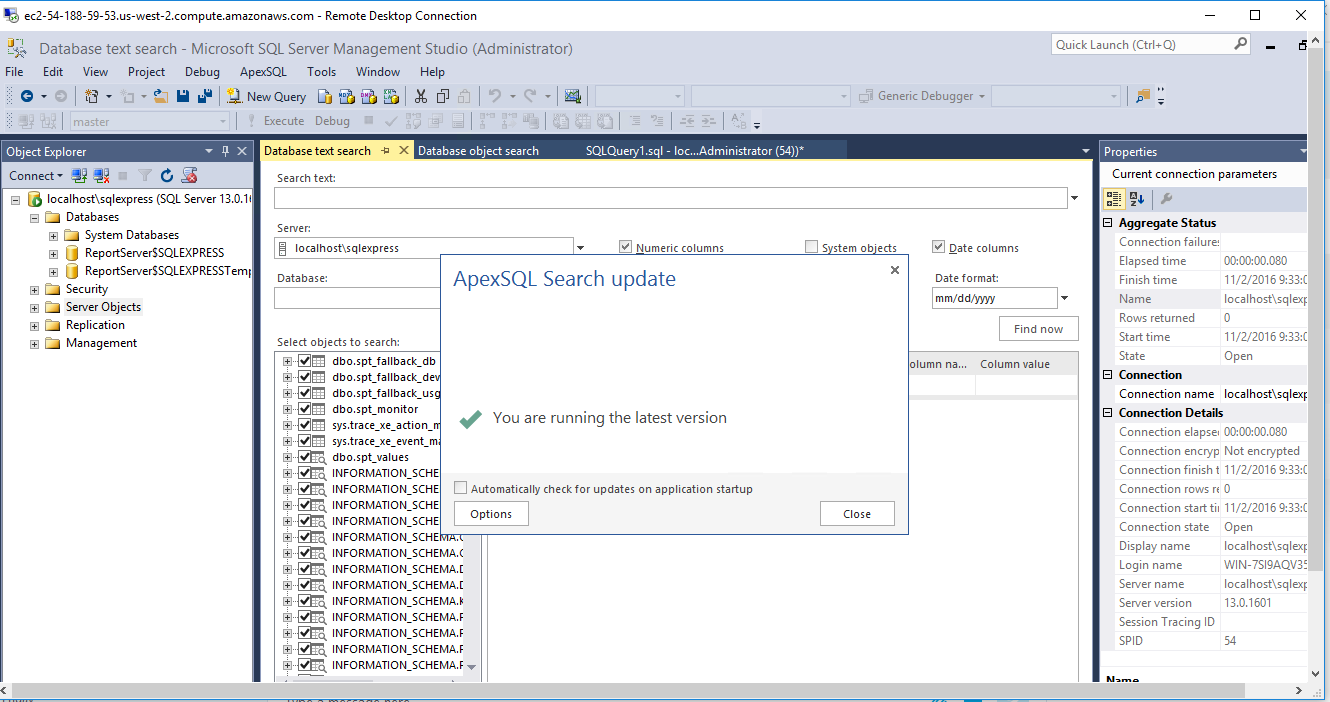Expand the Security folder node
The height and width of the screenshot is (702, 1330).
(35, 289)
